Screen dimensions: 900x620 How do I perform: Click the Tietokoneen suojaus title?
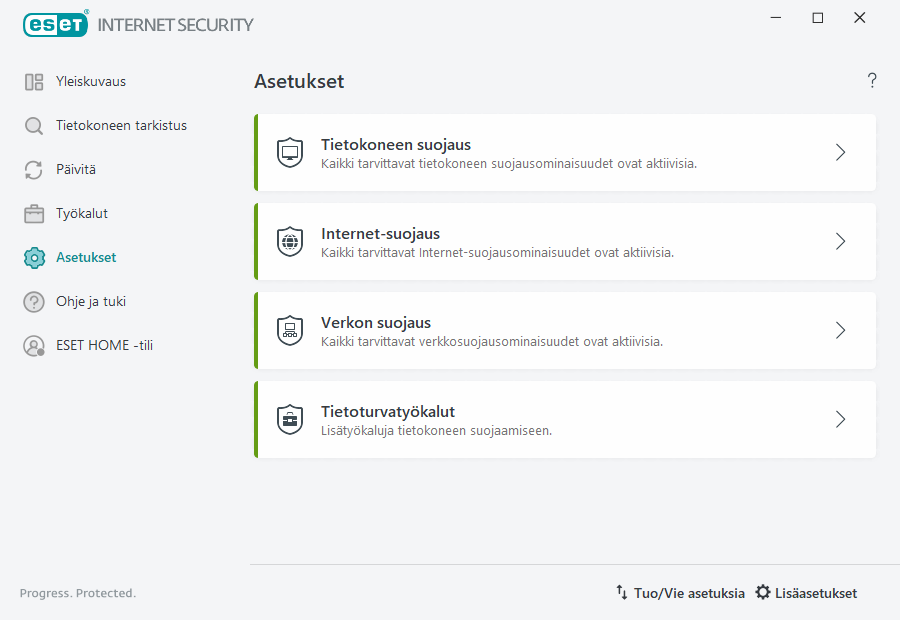(396, 145)
